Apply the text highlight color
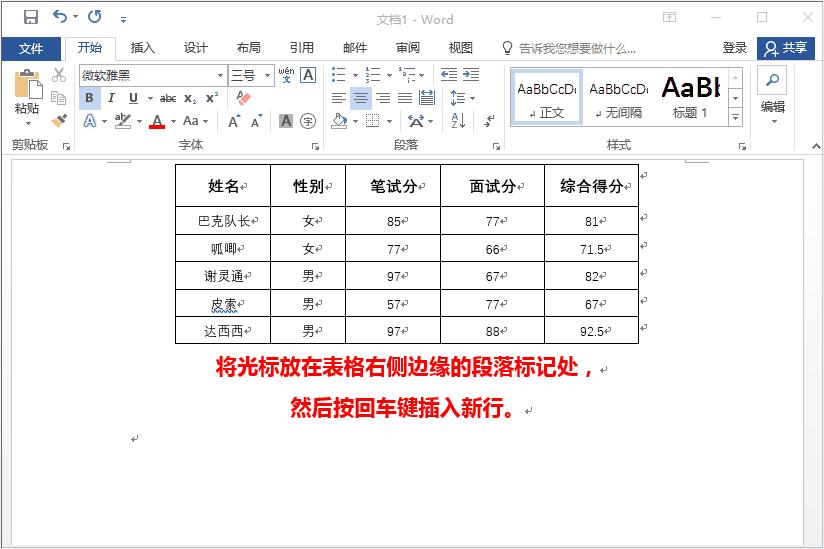This screenshot has height=549, width=824. pyautogui.click(x=122, y=121)
